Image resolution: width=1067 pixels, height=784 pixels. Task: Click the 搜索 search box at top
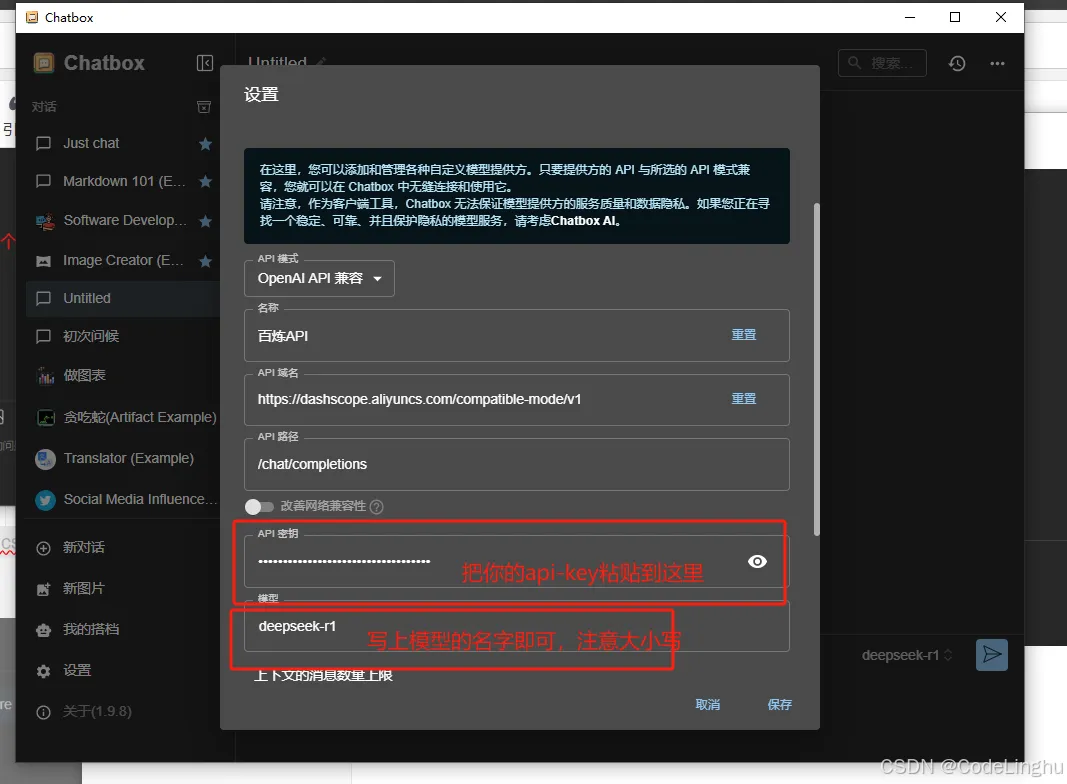point(882,63)
